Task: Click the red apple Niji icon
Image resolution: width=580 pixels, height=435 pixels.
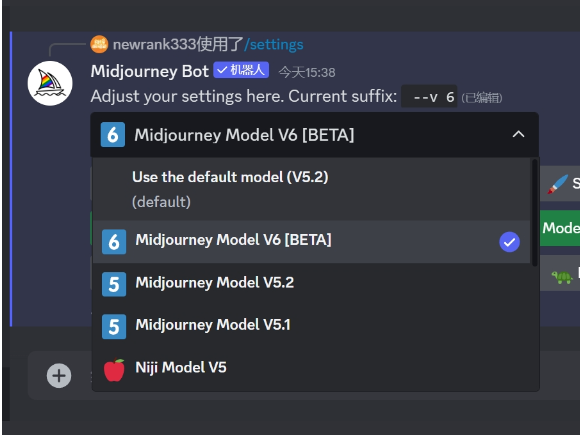Action: click(x=114, y=370)
